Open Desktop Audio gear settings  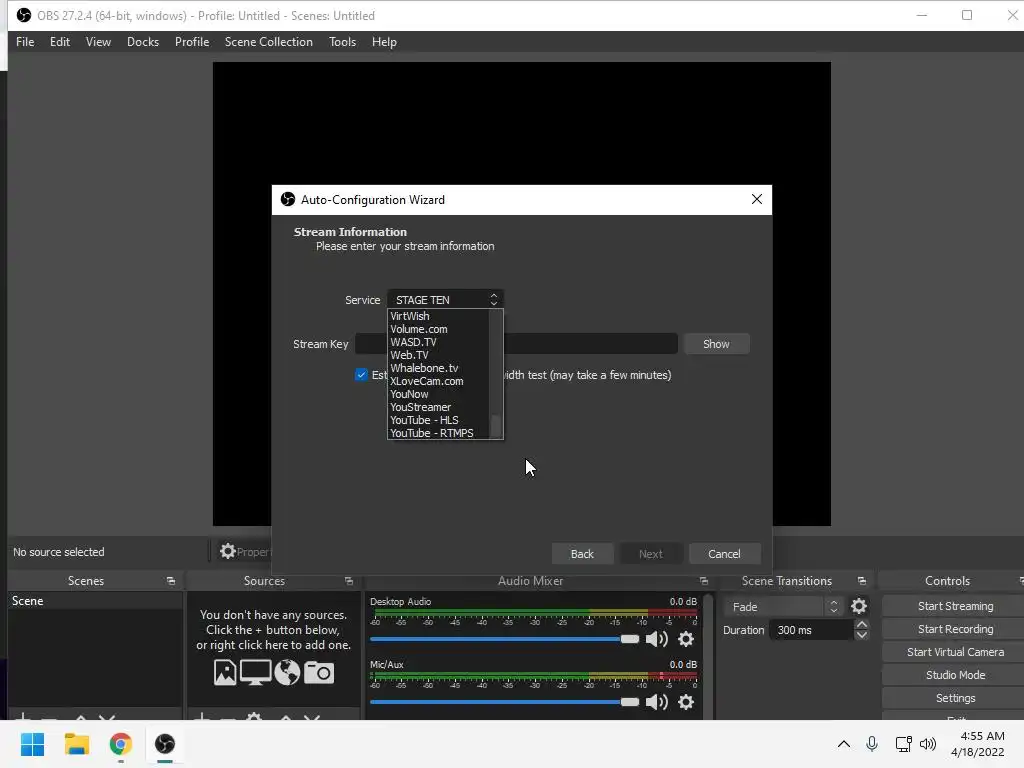[686, 639]
